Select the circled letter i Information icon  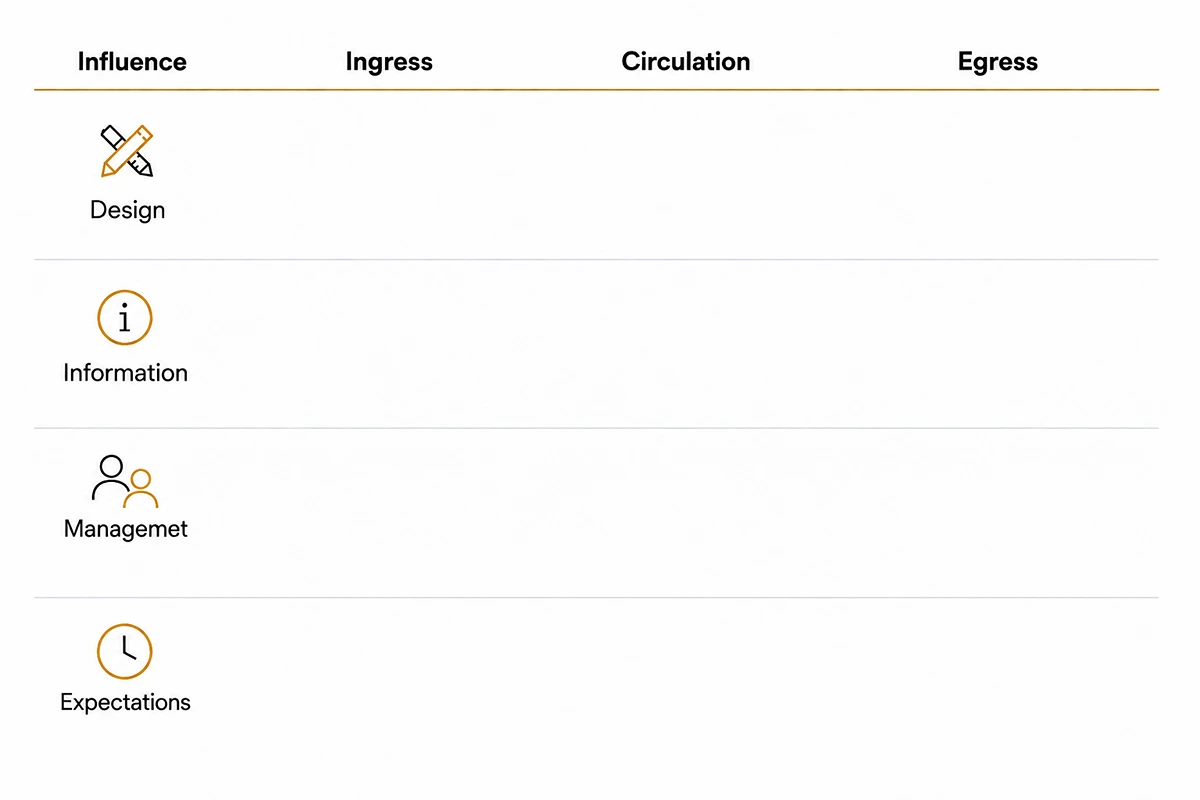click(125, 318)
